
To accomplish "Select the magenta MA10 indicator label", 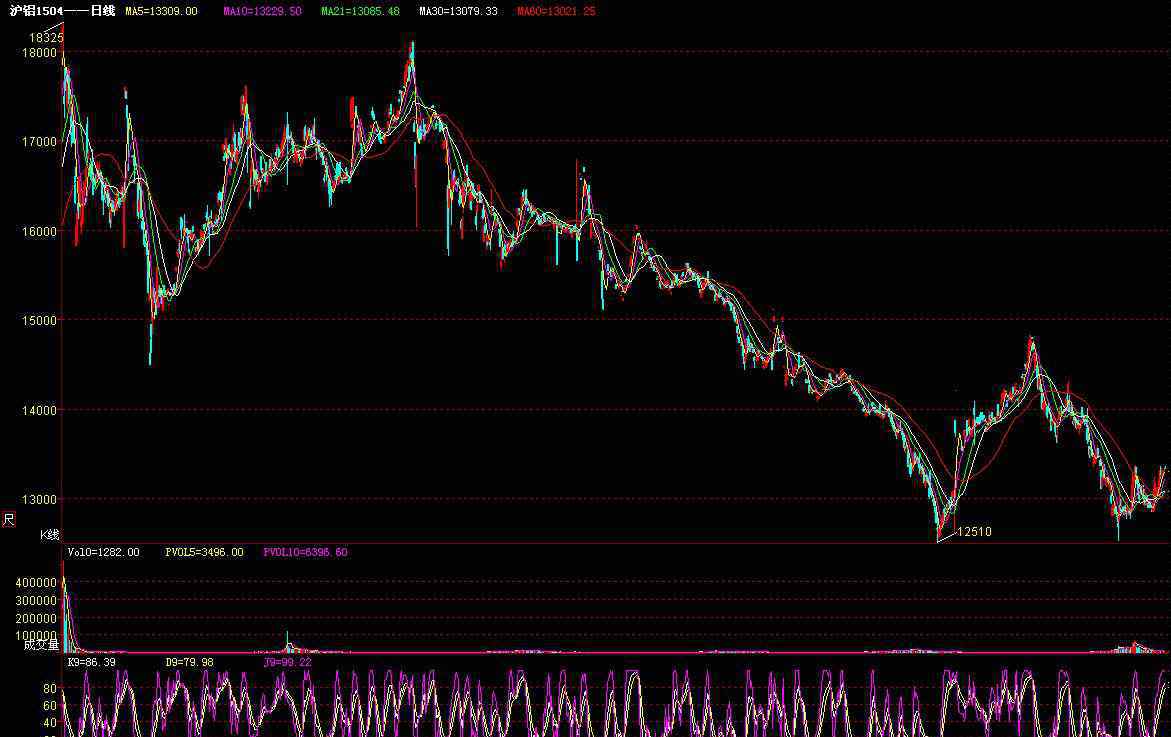I will [x=262, y=11].
